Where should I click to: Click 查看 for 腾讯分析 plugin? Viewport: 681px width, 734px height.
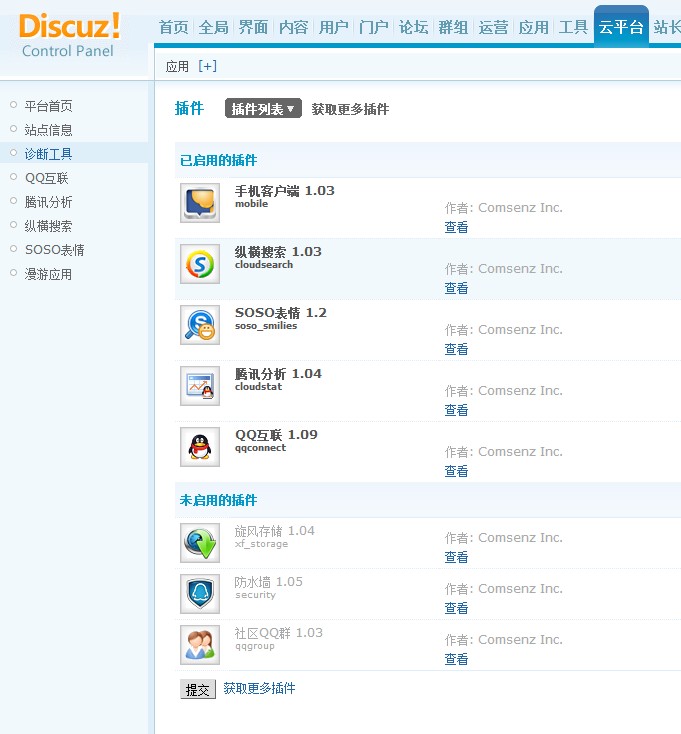(x=456, y=410)
